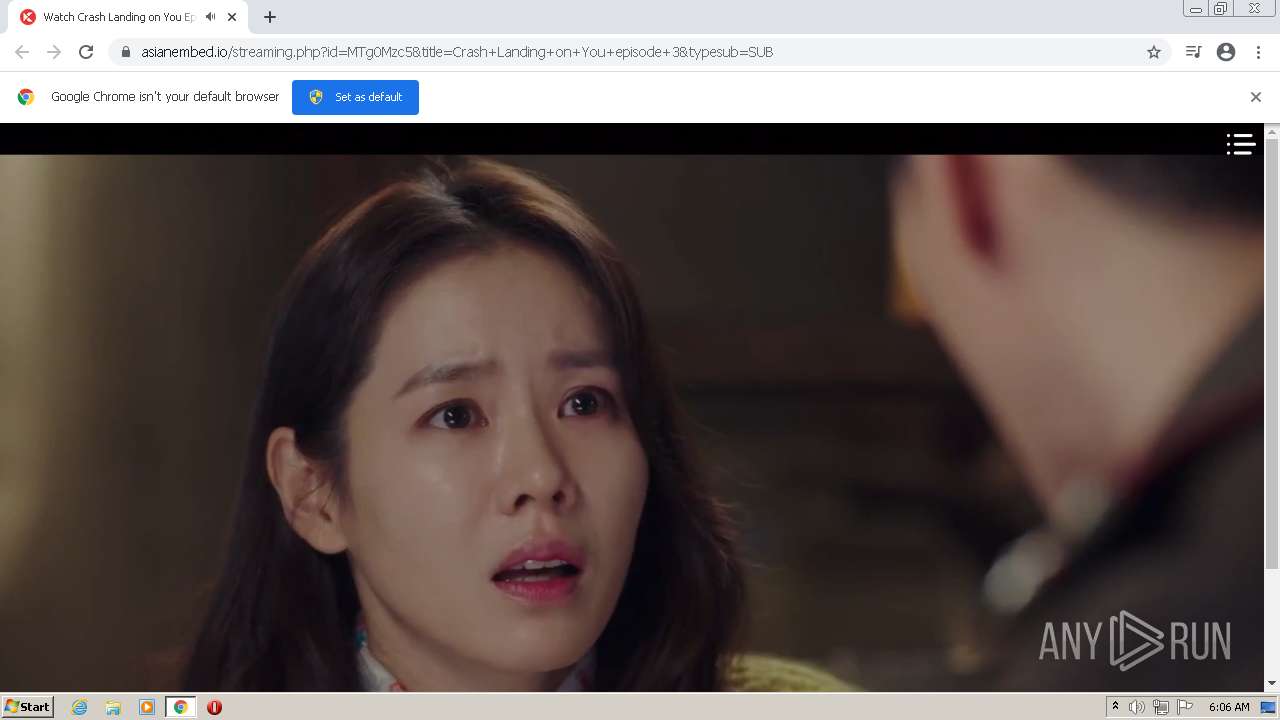Open the network tray icon
This screenshot has width=1280, height=720.
[1161, 707]
